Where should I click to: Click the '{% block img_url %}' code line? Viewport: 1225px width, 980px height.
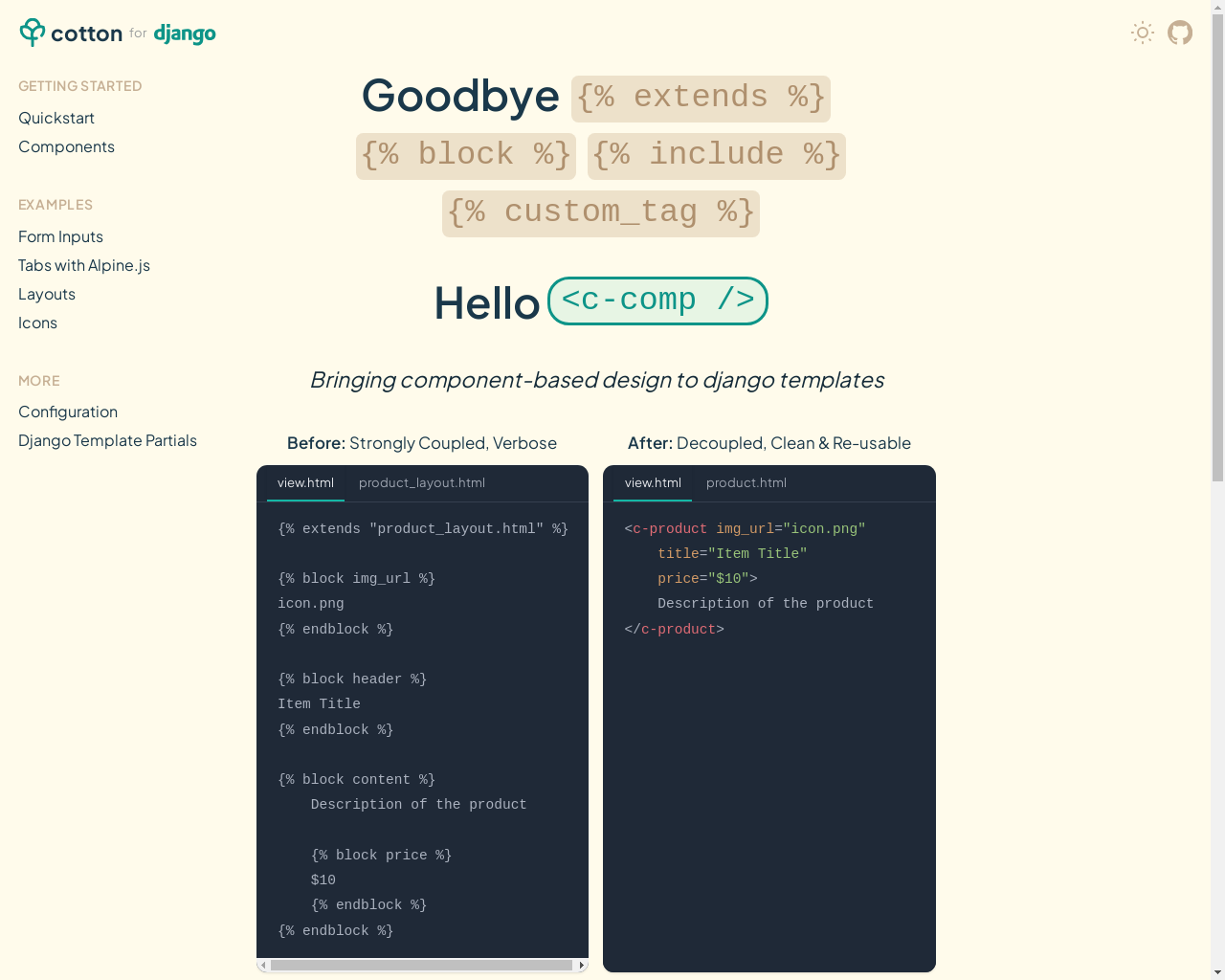356,579
